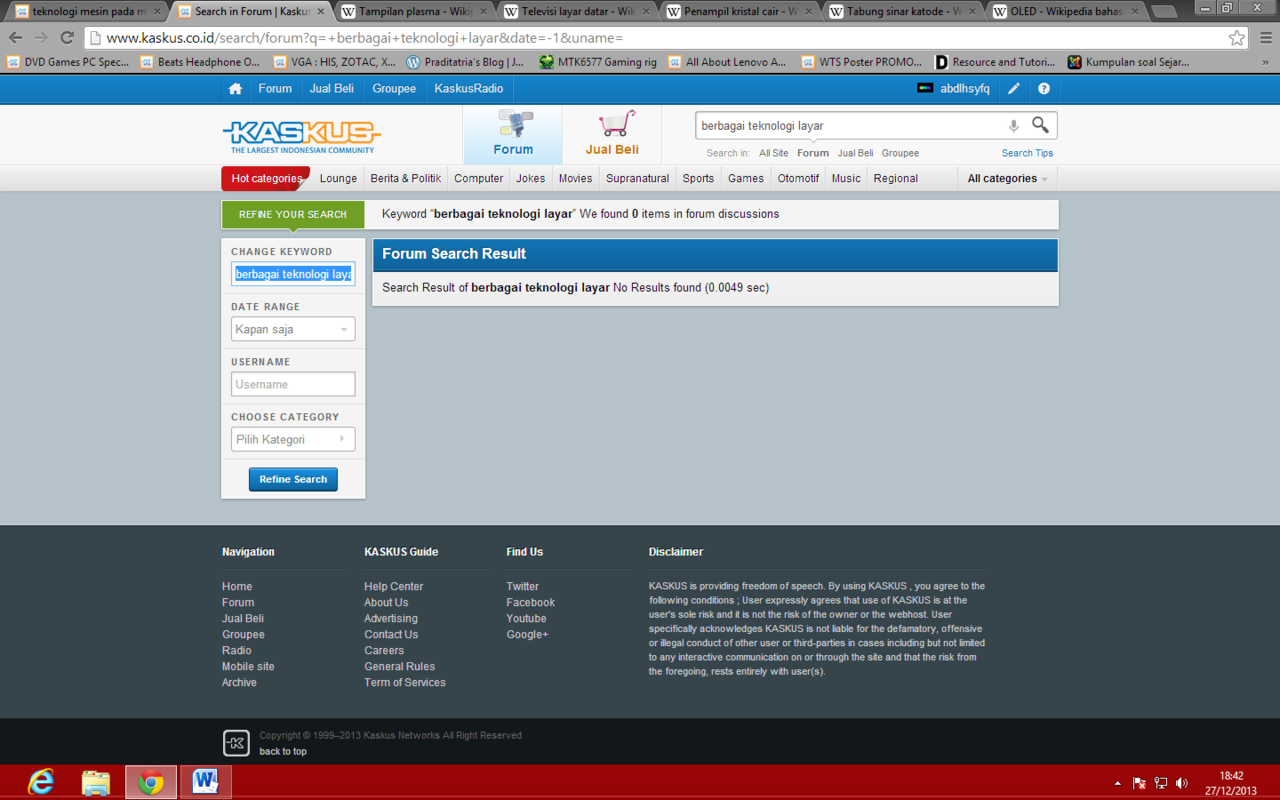
Task: Switch to Tabung sinar katode tab
Action: click(x=903, y=12)
